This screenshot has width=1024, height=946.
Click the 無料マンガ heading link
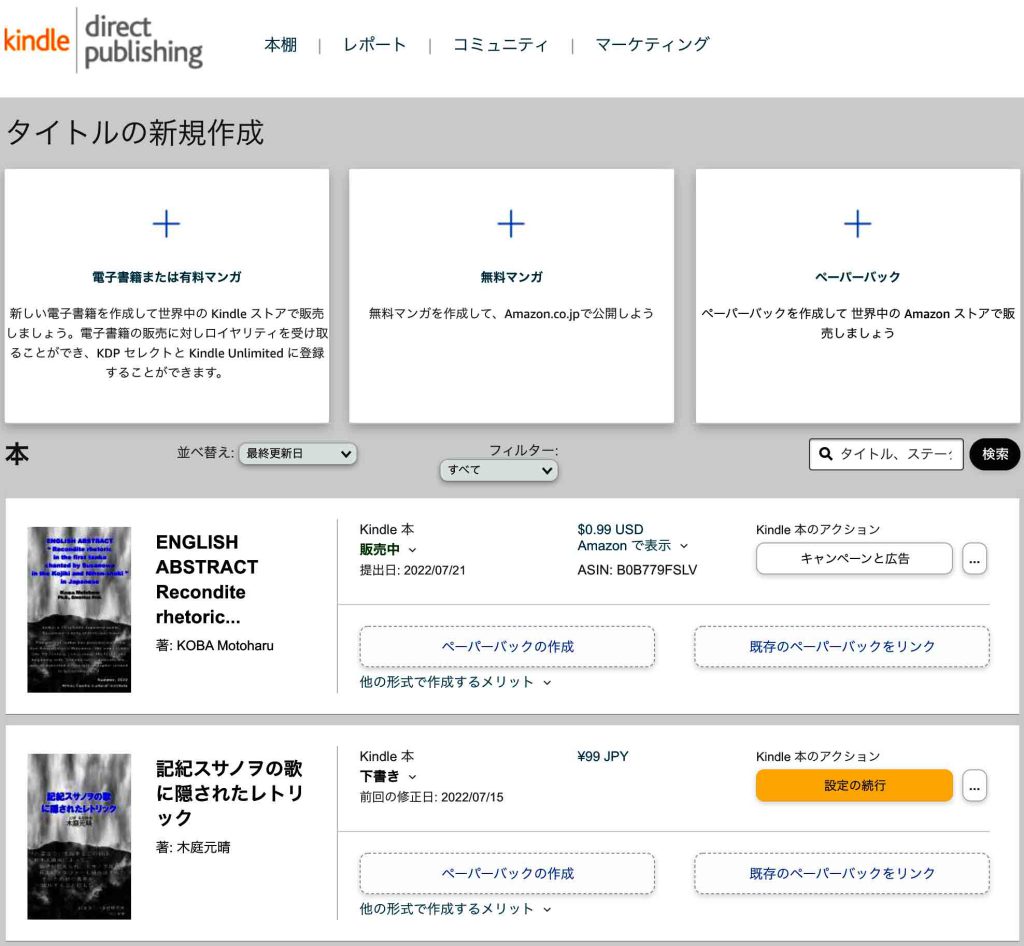pos(511,277)
